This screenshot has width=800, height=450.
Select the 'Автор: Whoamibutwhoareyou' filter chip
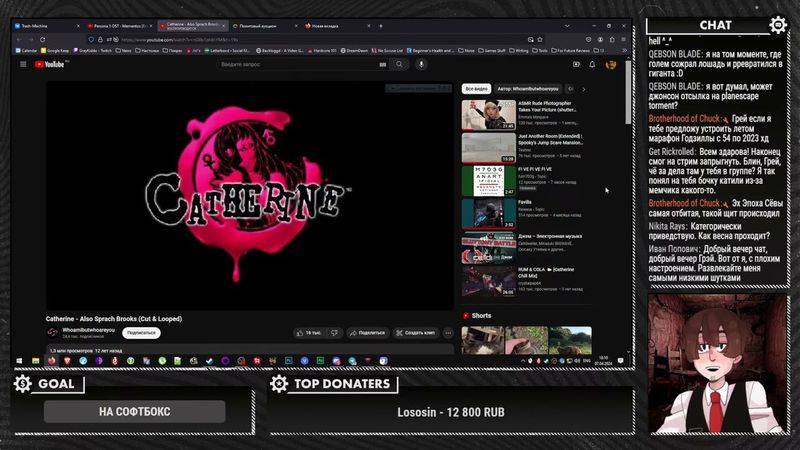click(x=527, y=89)
